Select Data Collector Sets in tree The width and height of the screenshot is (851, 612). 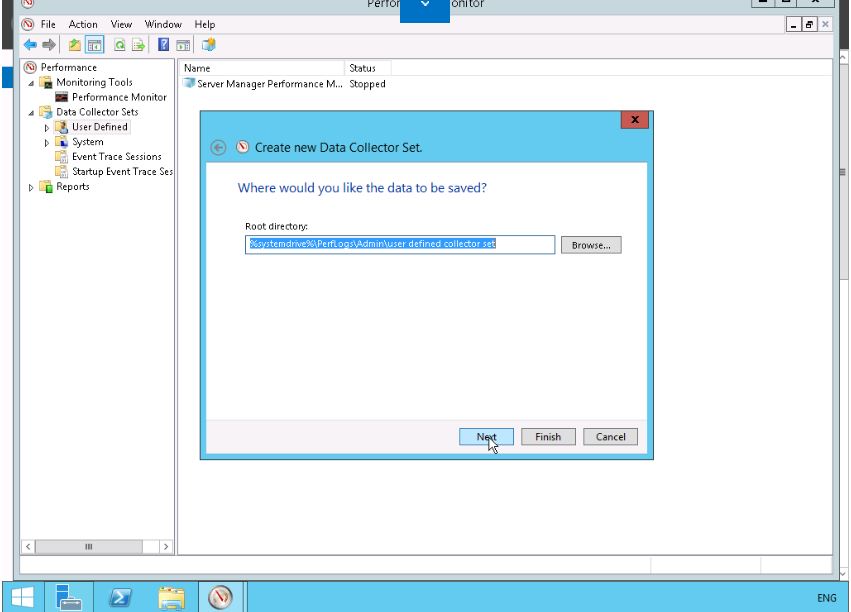97,112
